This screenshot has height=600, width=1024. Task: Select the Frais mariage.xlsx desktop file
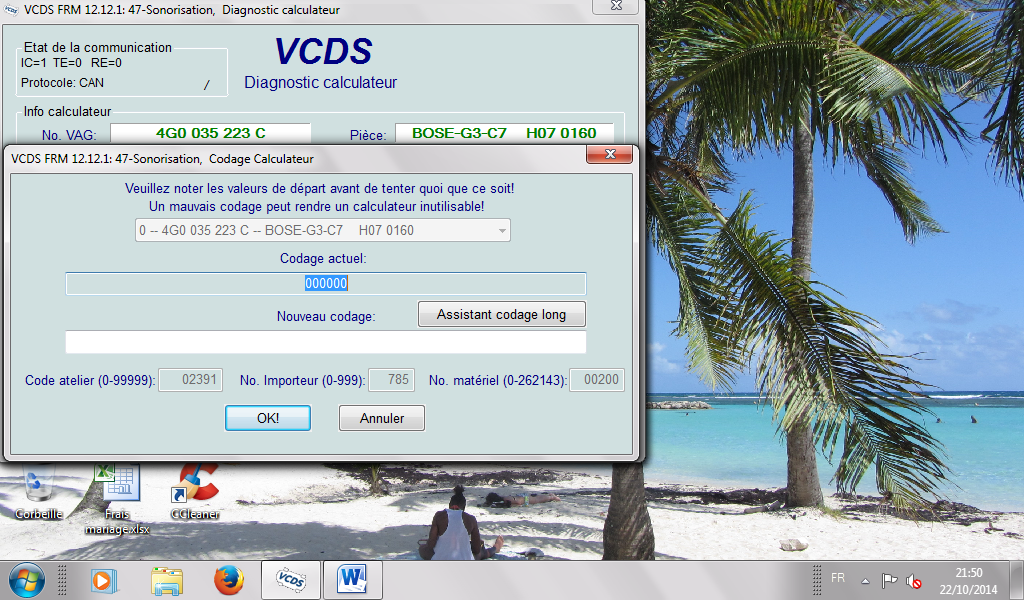pos(117,499)
